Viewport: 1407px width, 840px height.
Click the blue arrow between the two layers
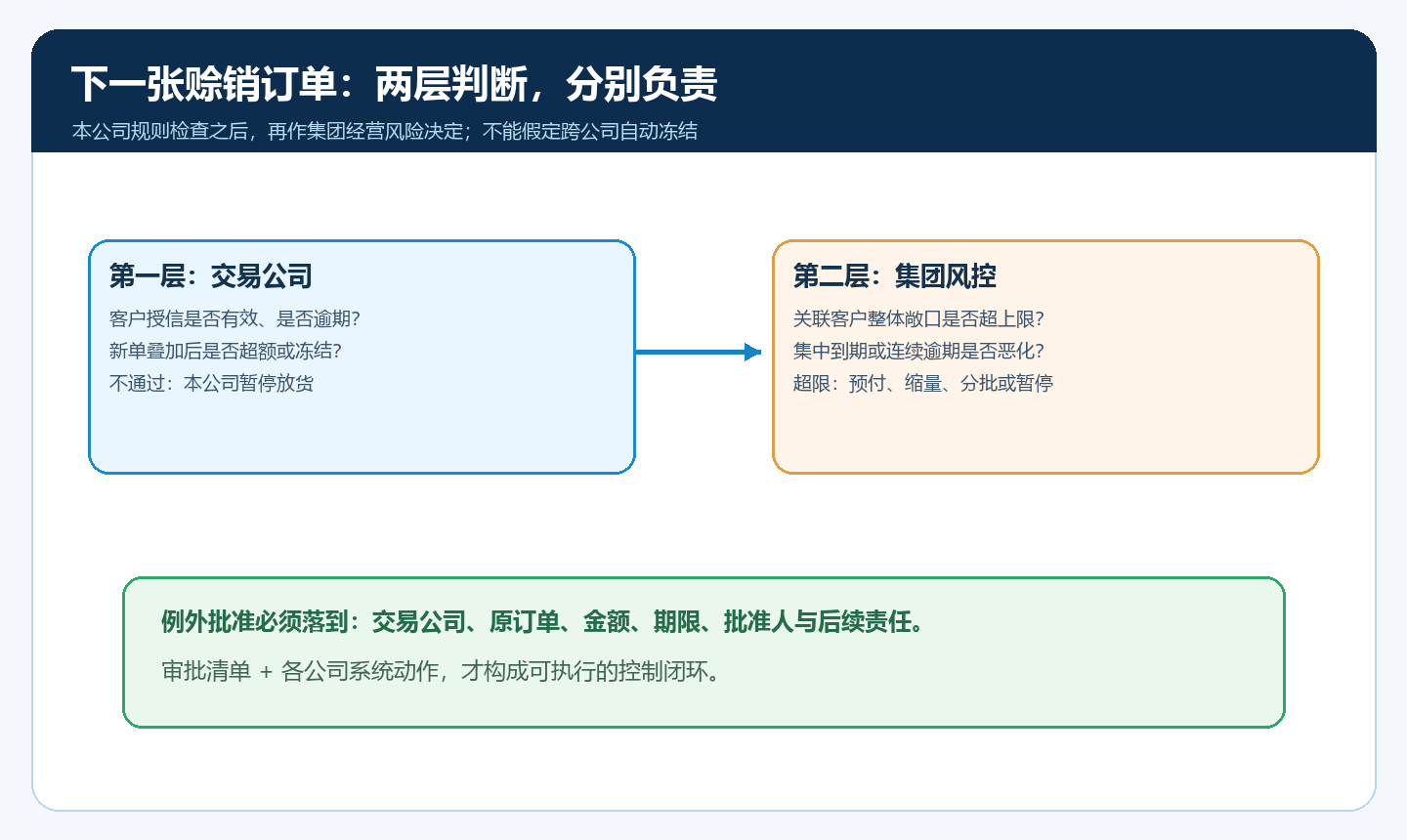698,352
